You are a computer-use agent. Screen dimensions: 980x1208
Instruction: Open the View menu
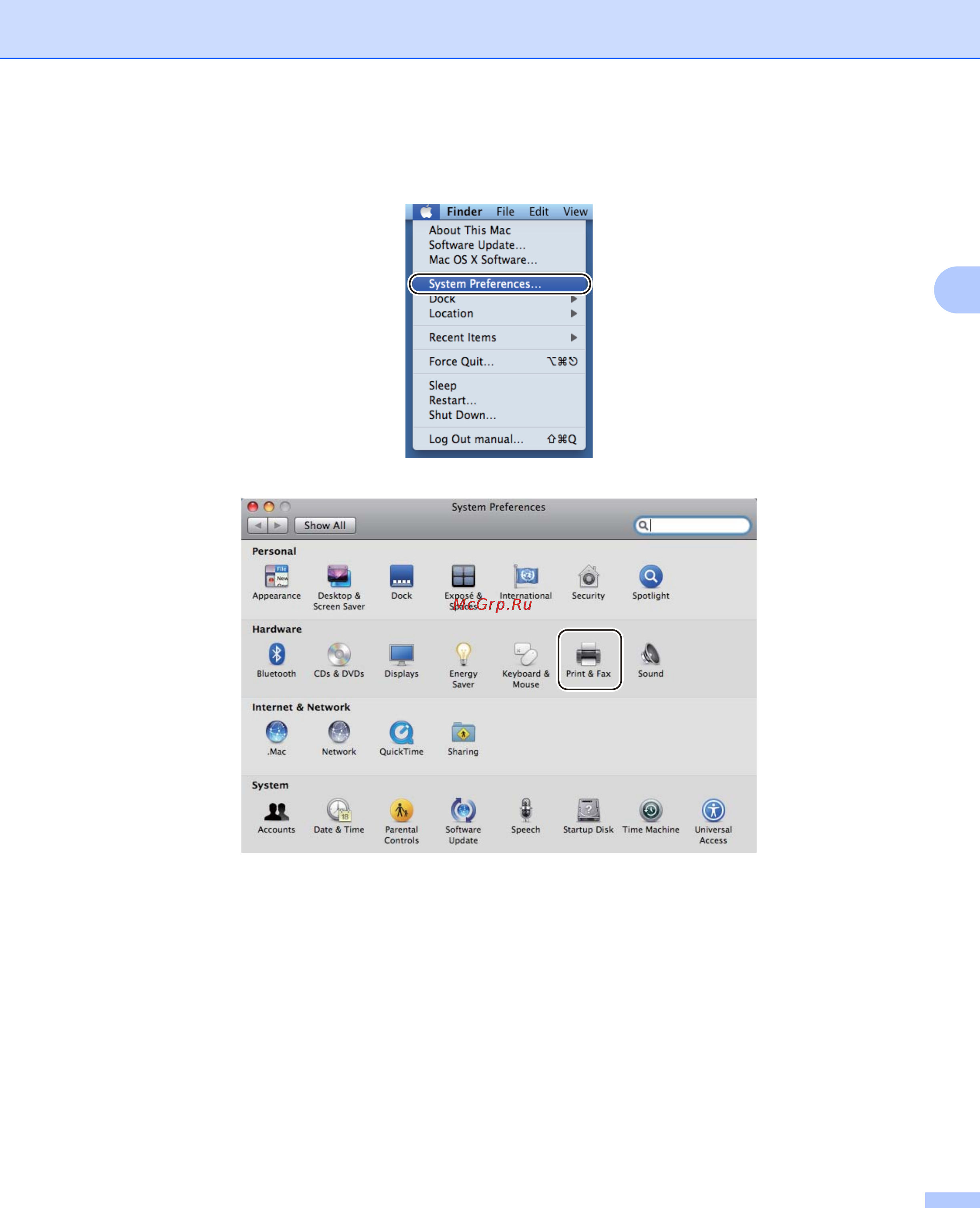coord(575,212)
